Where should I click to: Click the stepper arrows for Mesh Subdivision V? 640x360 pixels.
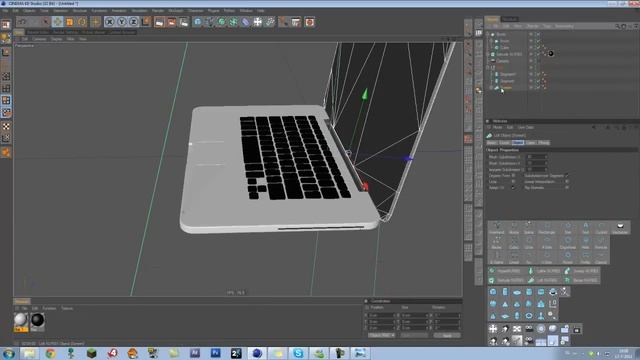click(546, 163)
